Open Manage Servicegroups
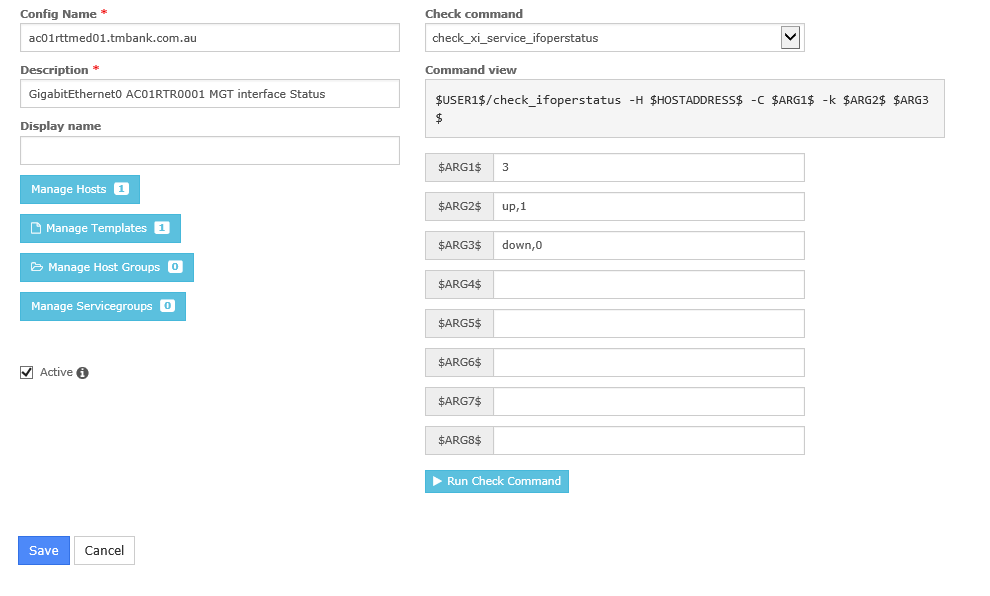Image resolution: width=990 pixels, height=596 pixels. (102, 306)
